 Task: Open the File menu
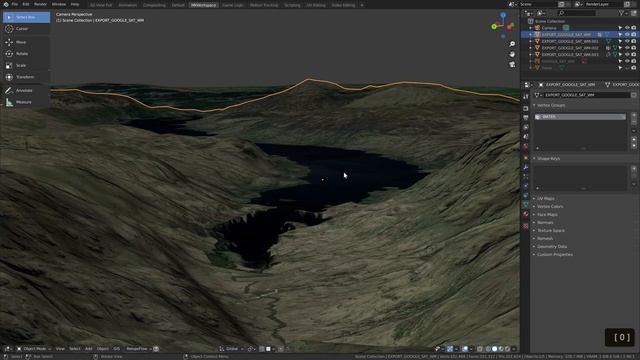(15, 4)
